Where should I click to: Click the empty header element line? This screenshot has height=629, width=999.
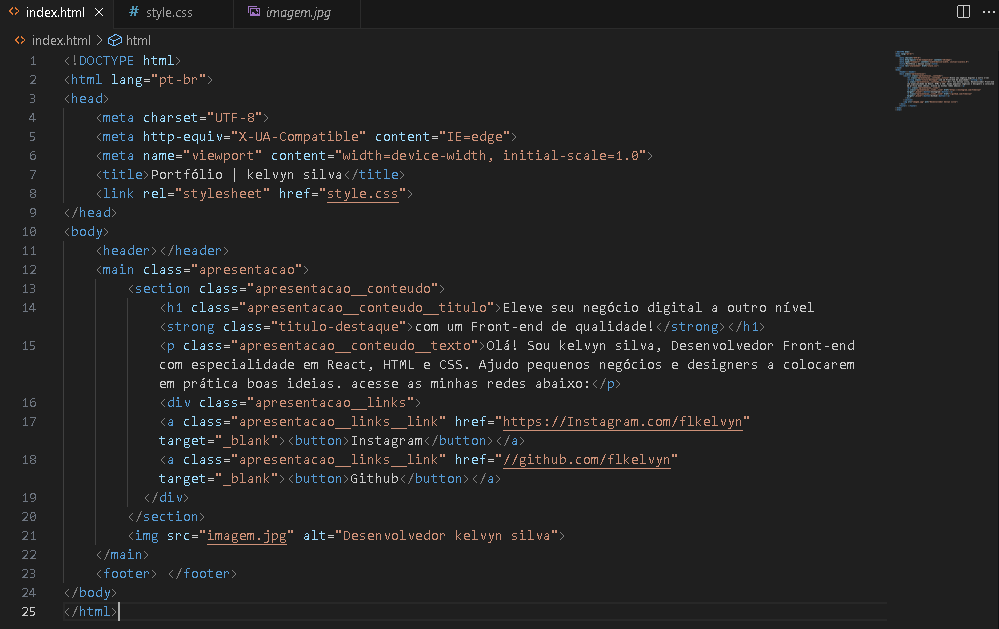click(162, 251)
